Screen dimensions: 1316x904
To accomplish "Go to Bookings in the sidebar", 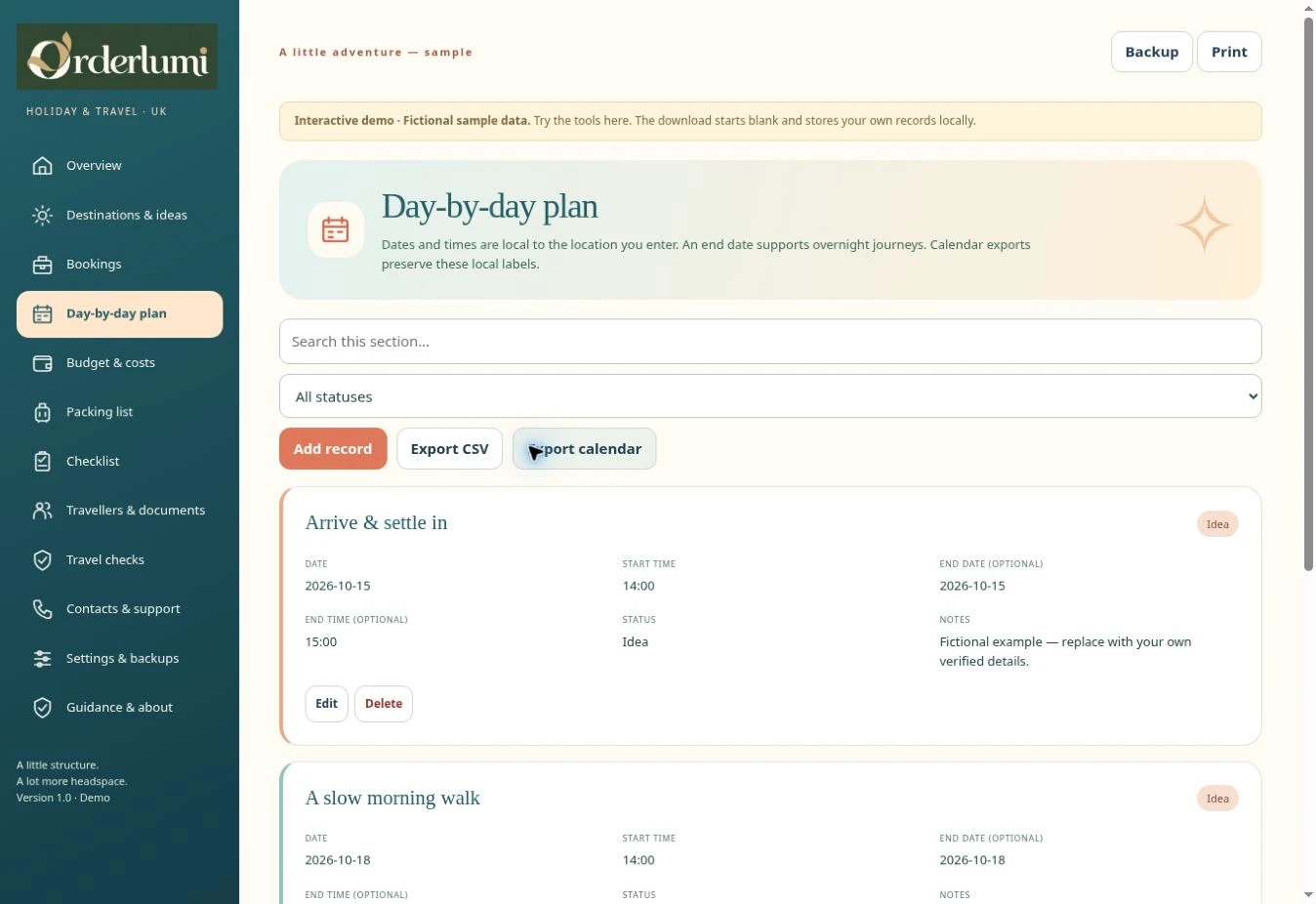I will [x=119, y=265].
